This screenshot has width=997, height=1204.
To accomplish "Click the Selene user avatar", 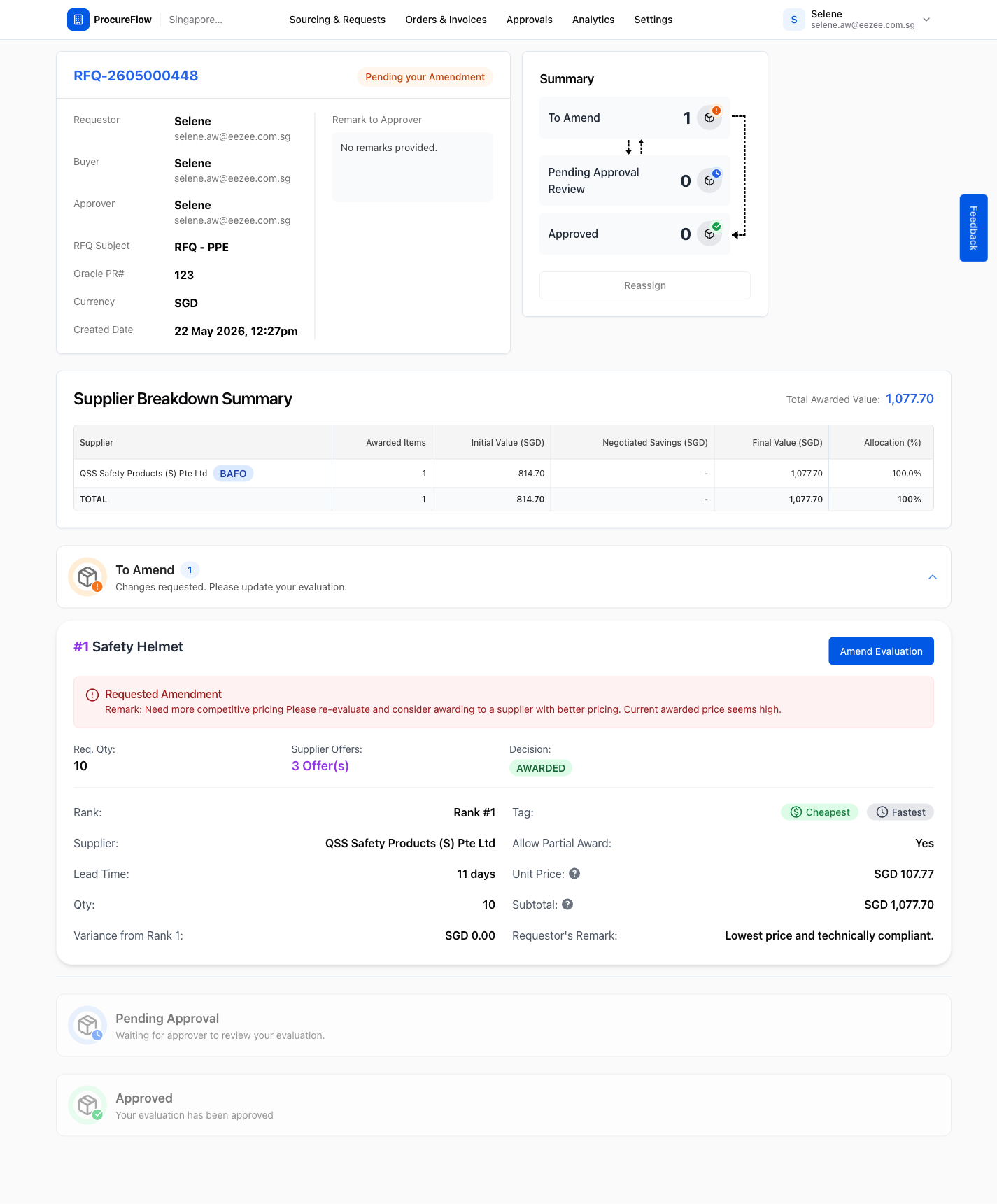I will (x=794, y=20).
